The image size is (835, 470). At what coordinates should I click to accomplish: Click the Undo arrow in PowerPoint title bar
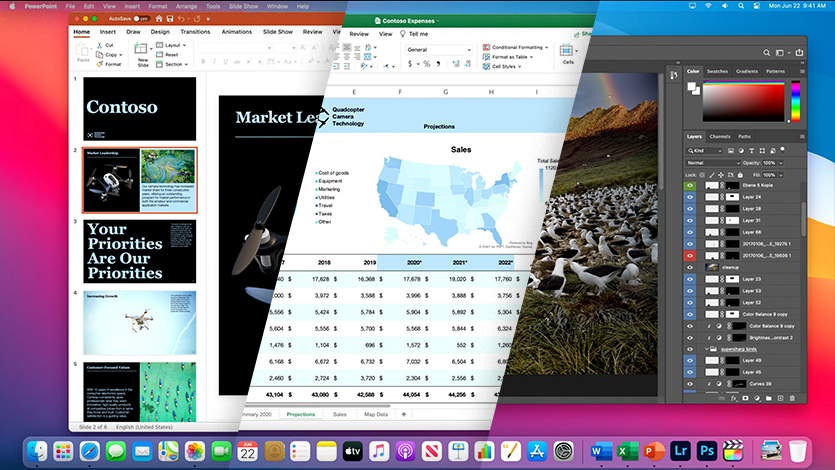click(x=182, y=19)
